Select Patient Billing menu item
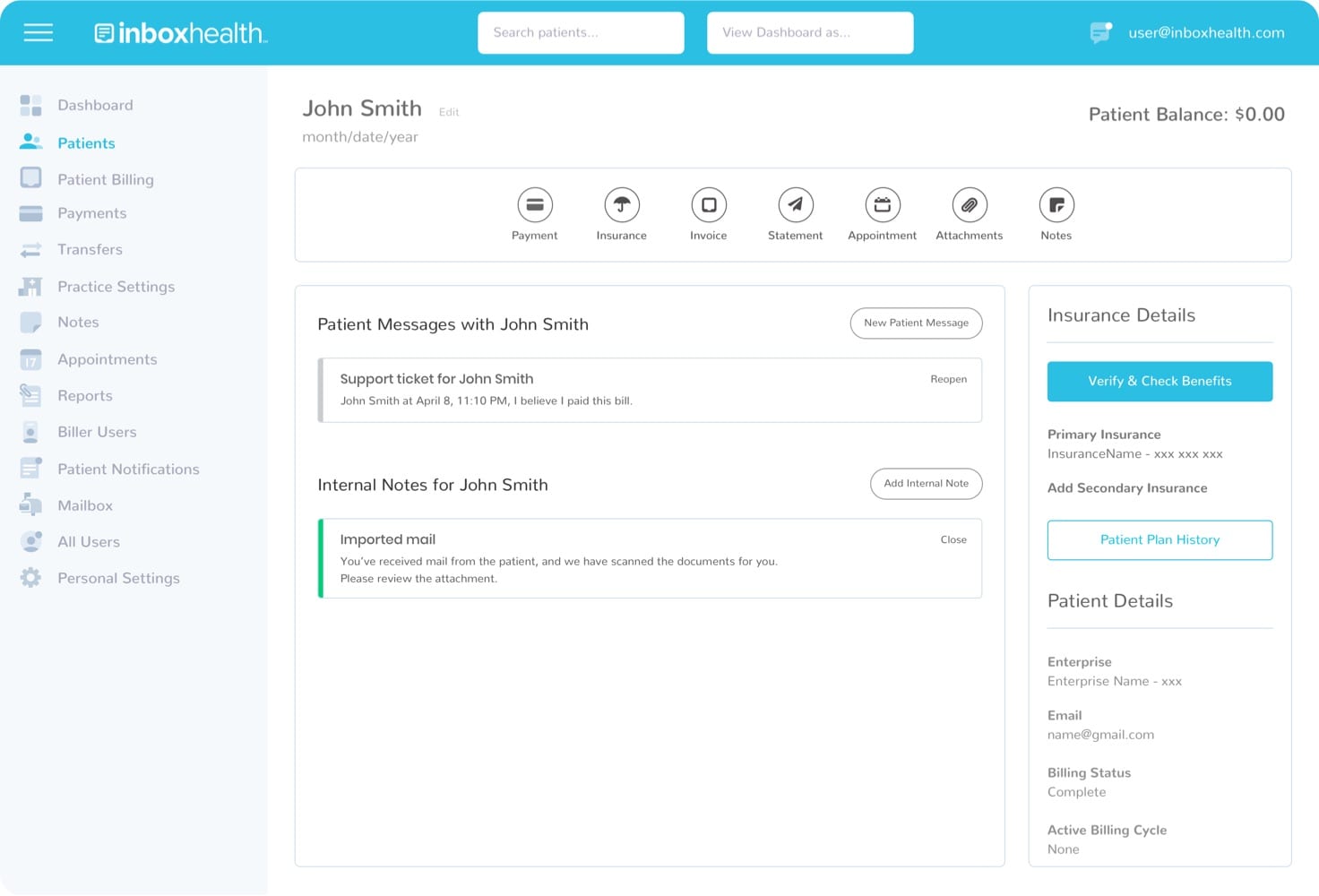1319x896 pixels. (x=106, y=180)
